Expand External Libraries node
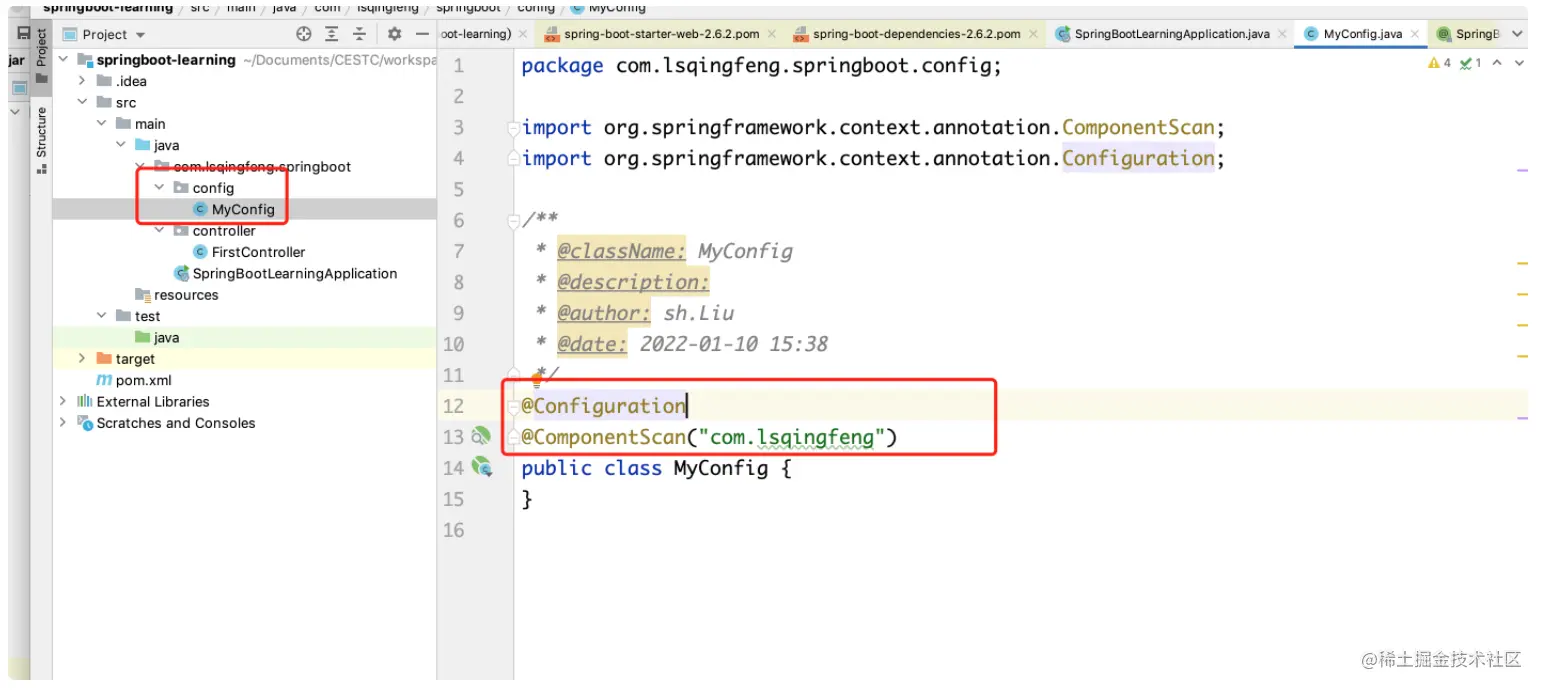 pos(63,402)
